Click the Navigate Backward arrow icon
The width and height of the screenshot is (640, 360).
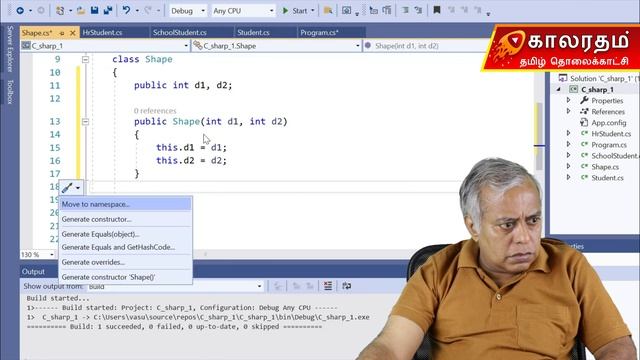tap(20, 11)
